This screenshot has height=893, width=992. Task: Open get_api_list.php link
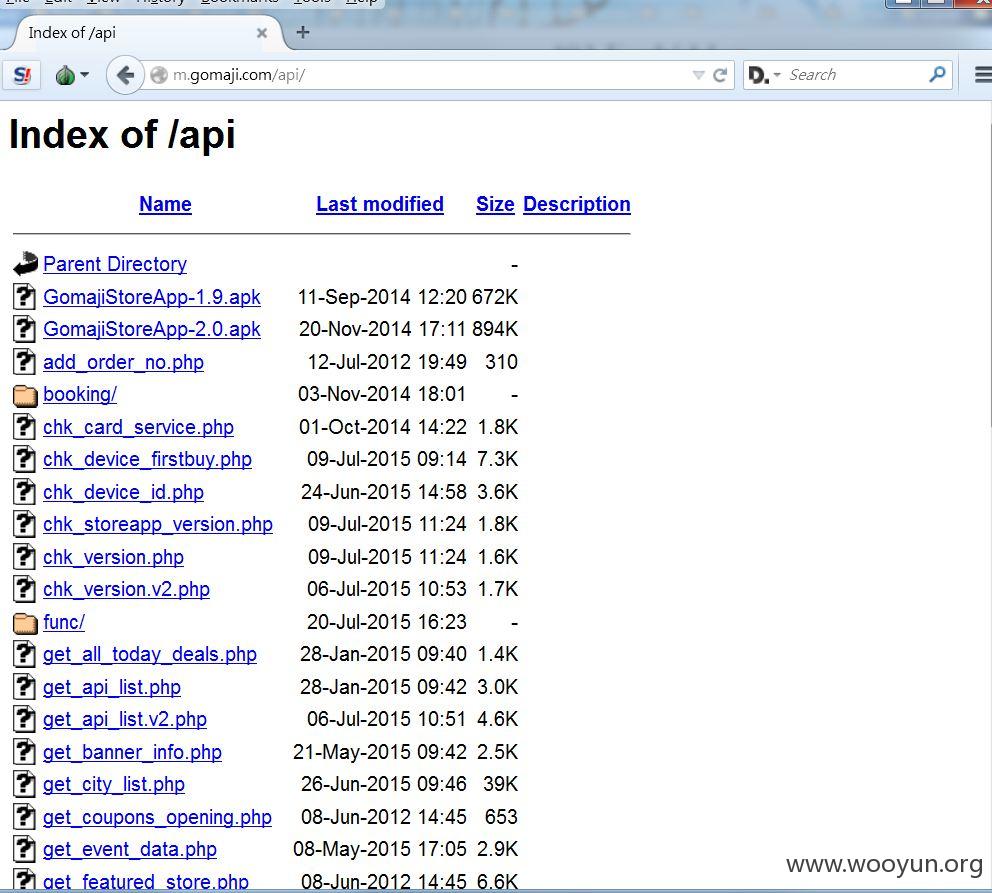tap(112, 687)
